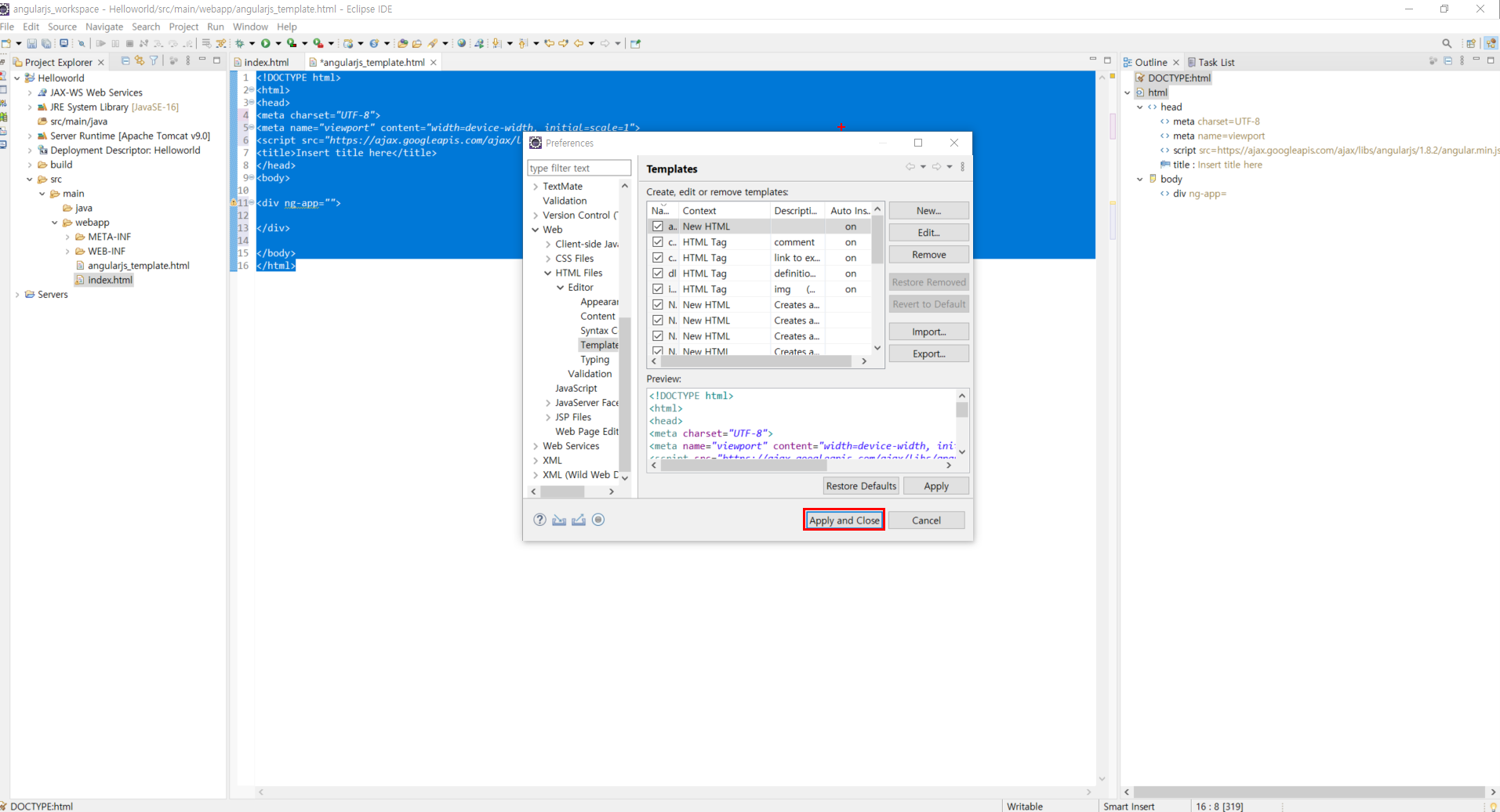Click the oomph preference recorder icon
The height and width of the screenshot is (812, 1500).
click(x=598, y=520)
